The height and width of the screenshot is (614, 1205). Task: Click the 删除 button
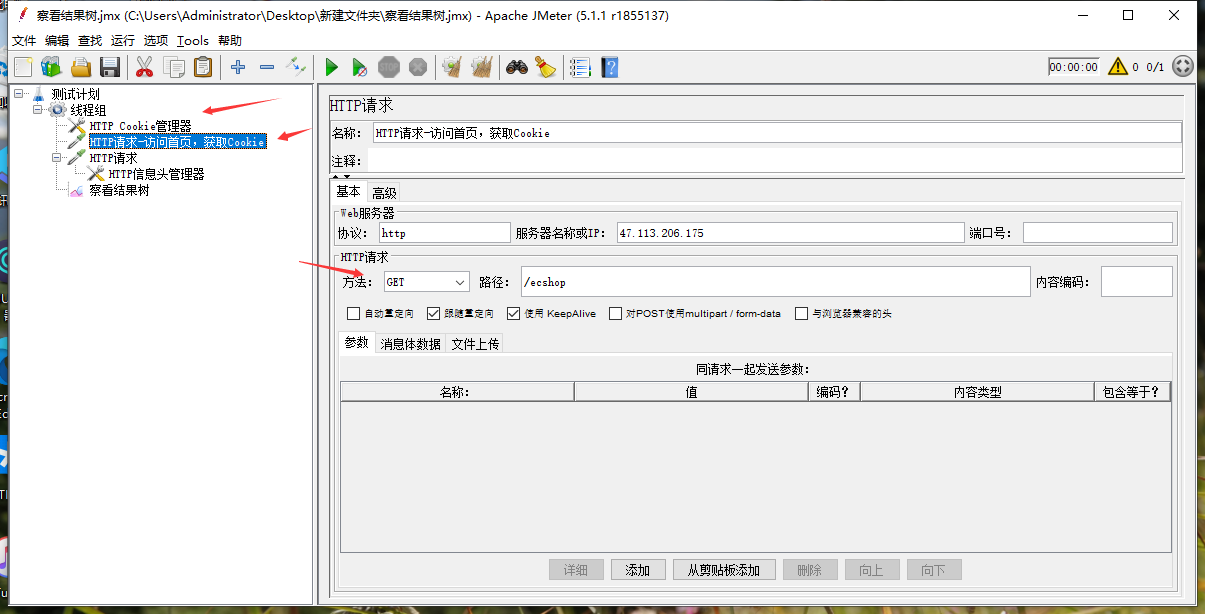click(x=810, y=570)
